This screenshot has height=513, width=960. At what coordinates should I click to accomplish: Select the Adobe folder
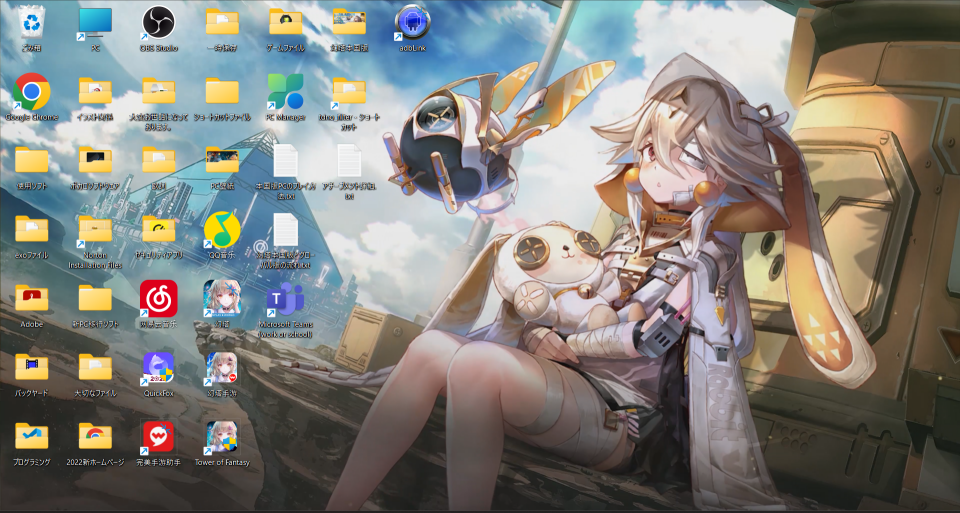[32, 298]
